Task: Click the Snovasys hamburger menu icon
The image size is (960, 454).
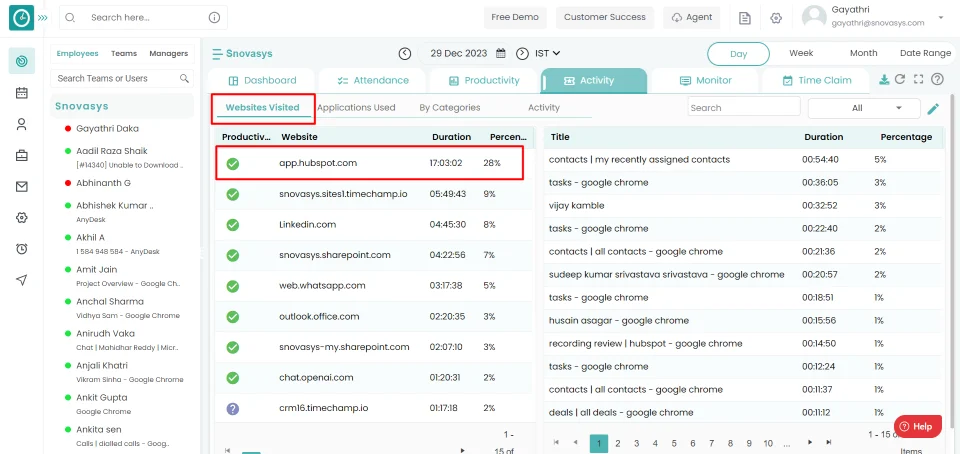Action: click(x=217, y=54)
